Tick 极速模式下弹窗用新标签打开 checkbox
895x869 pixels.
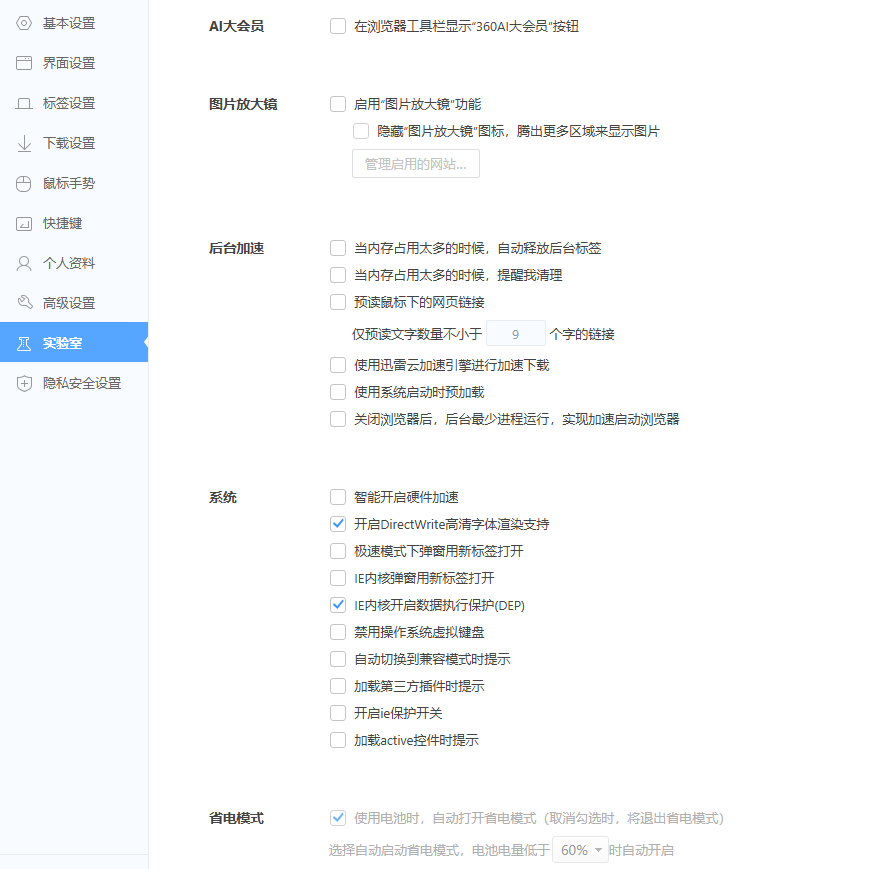coord(338,551)
